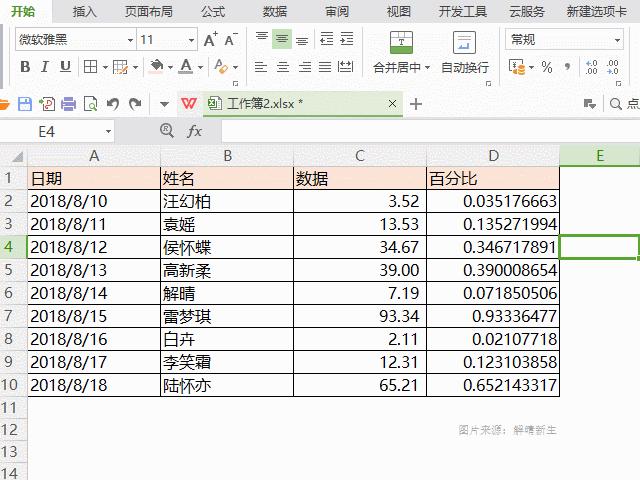Apply font color A
The image size is (640, 480).
pos(186,66)
